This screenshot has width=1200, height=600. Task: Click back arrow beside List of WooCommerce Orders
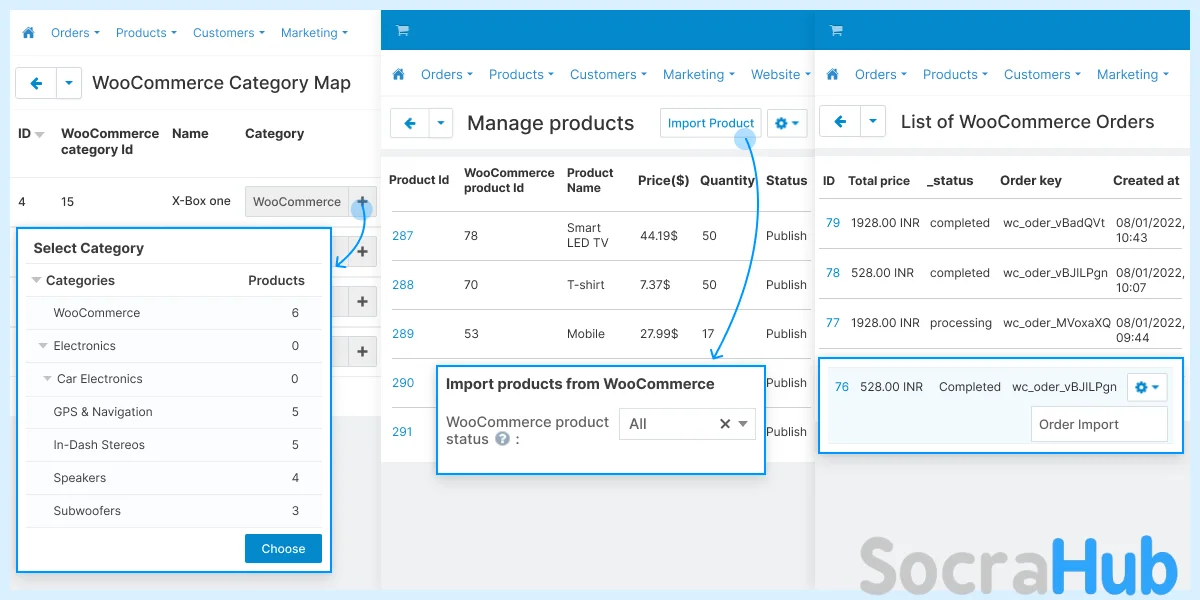coord(840,122)
